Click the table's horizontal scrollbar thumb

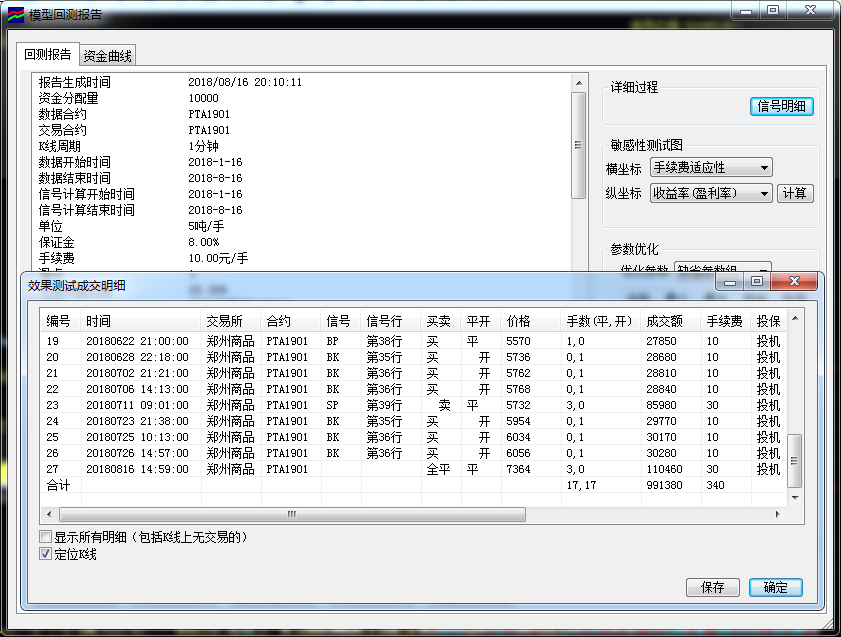click(290, 514)
